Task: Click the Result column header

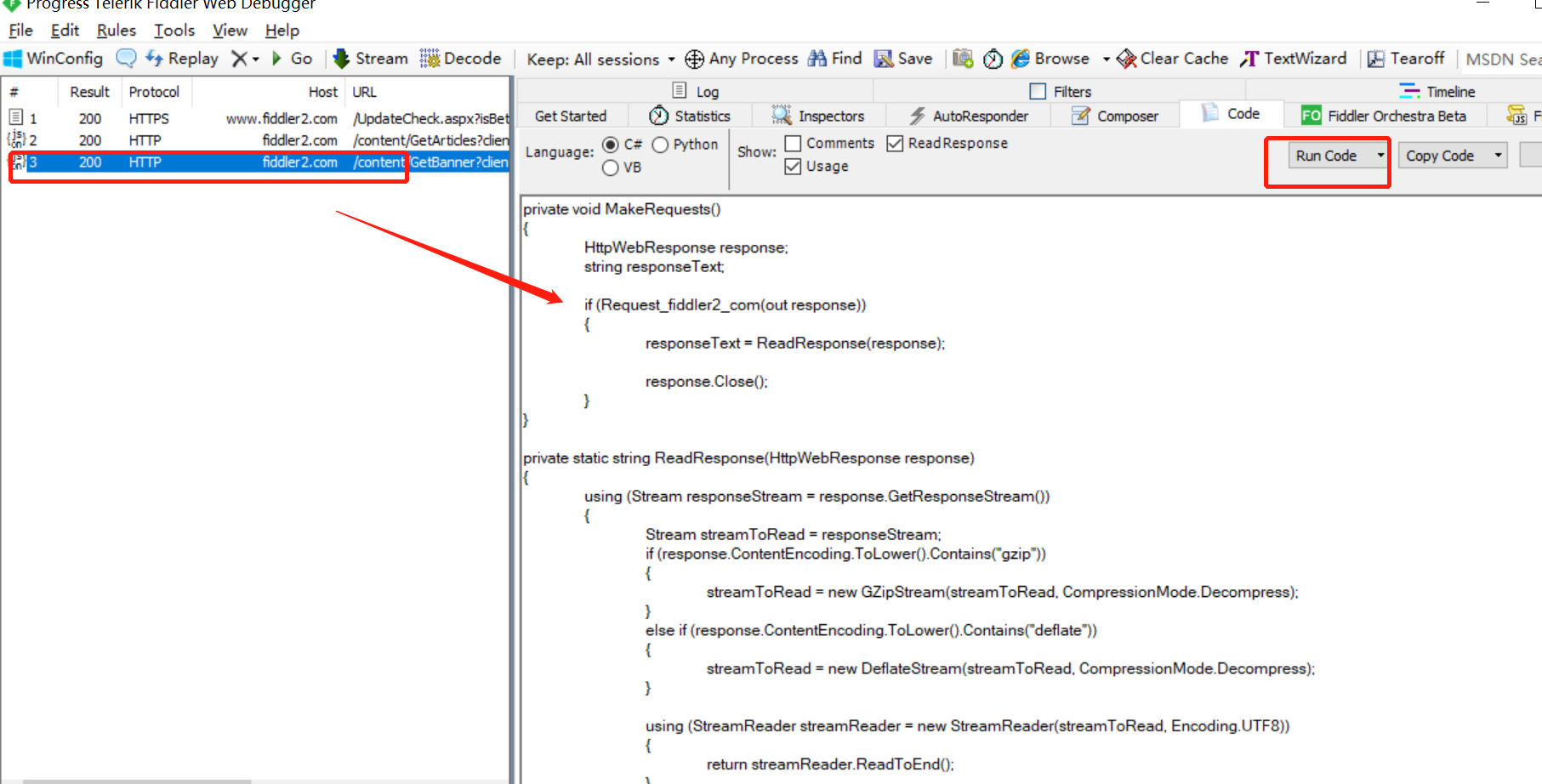Action: (89, 92)
